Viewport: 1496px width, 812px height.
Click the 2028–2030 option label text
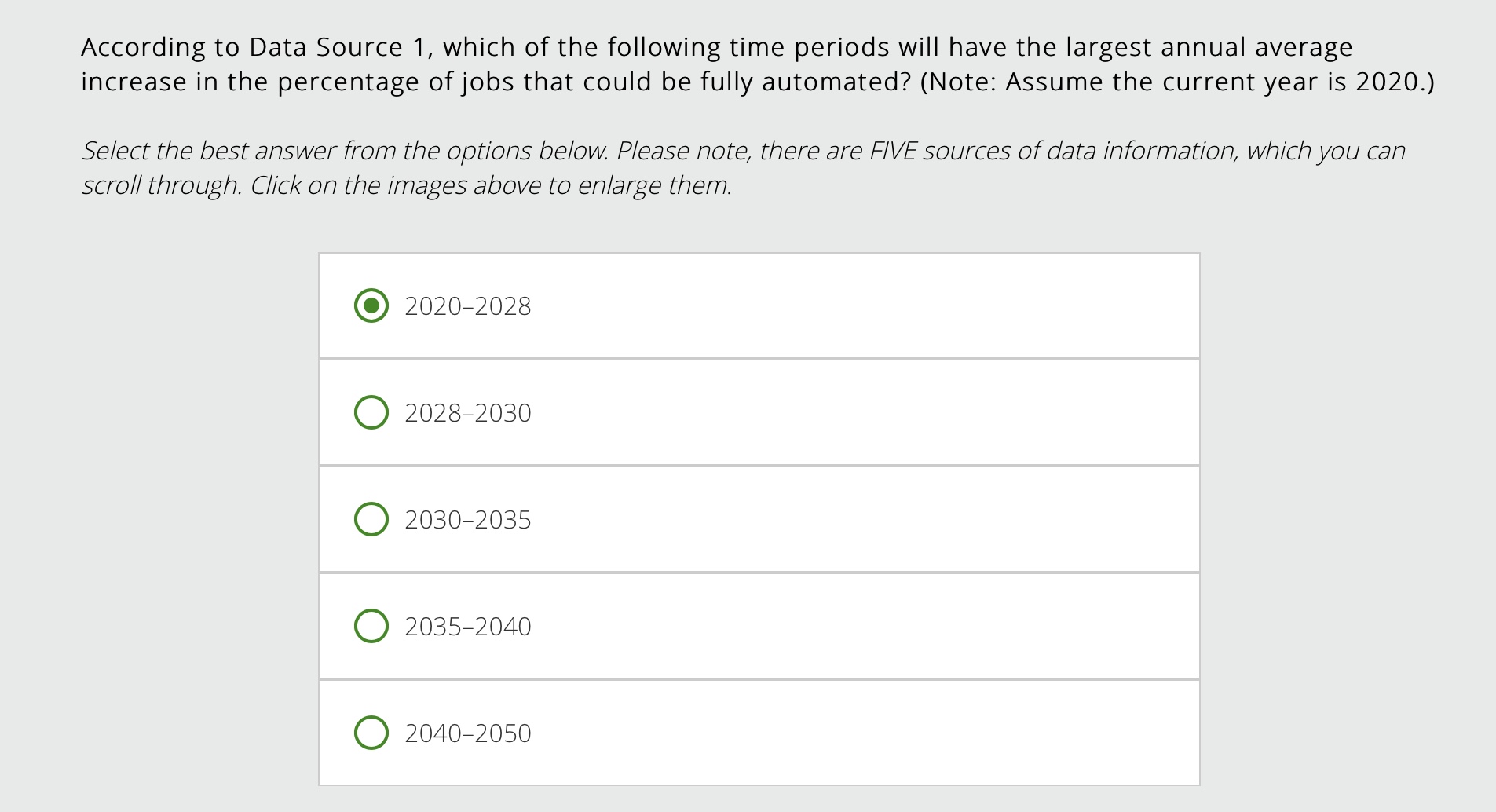[x=467, y=411]
